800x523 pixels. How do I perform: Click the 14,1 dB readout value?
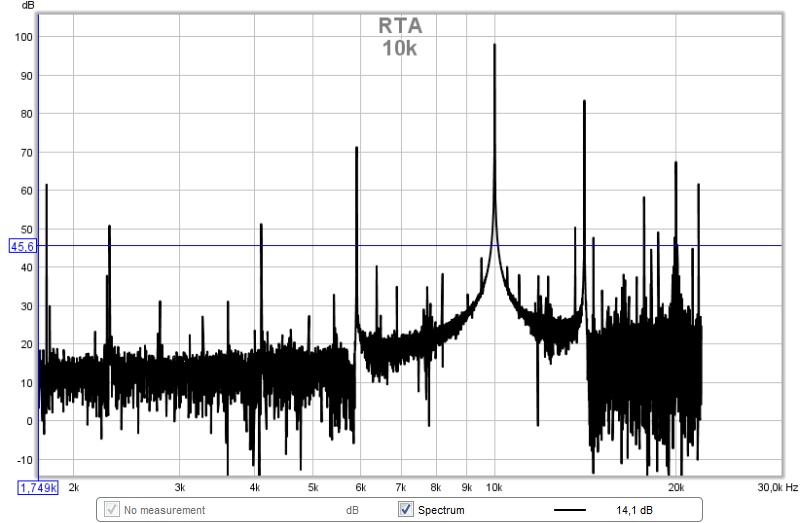634,510
